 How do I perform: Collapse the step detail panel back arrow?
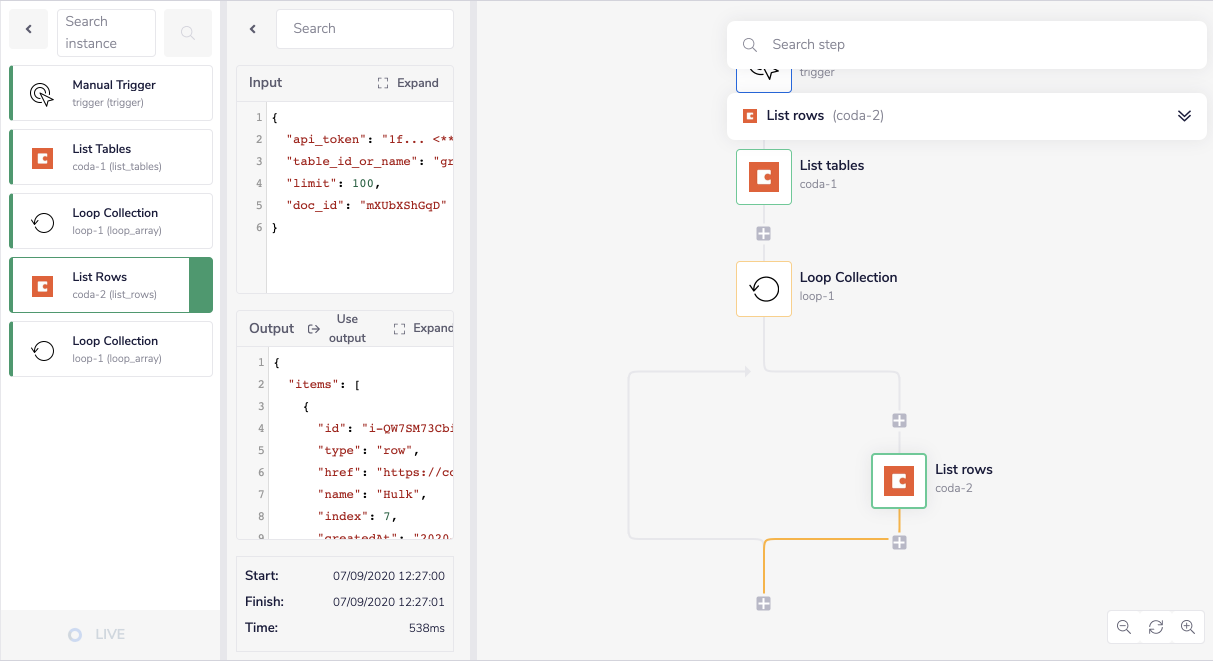click(x=253, y=29)
